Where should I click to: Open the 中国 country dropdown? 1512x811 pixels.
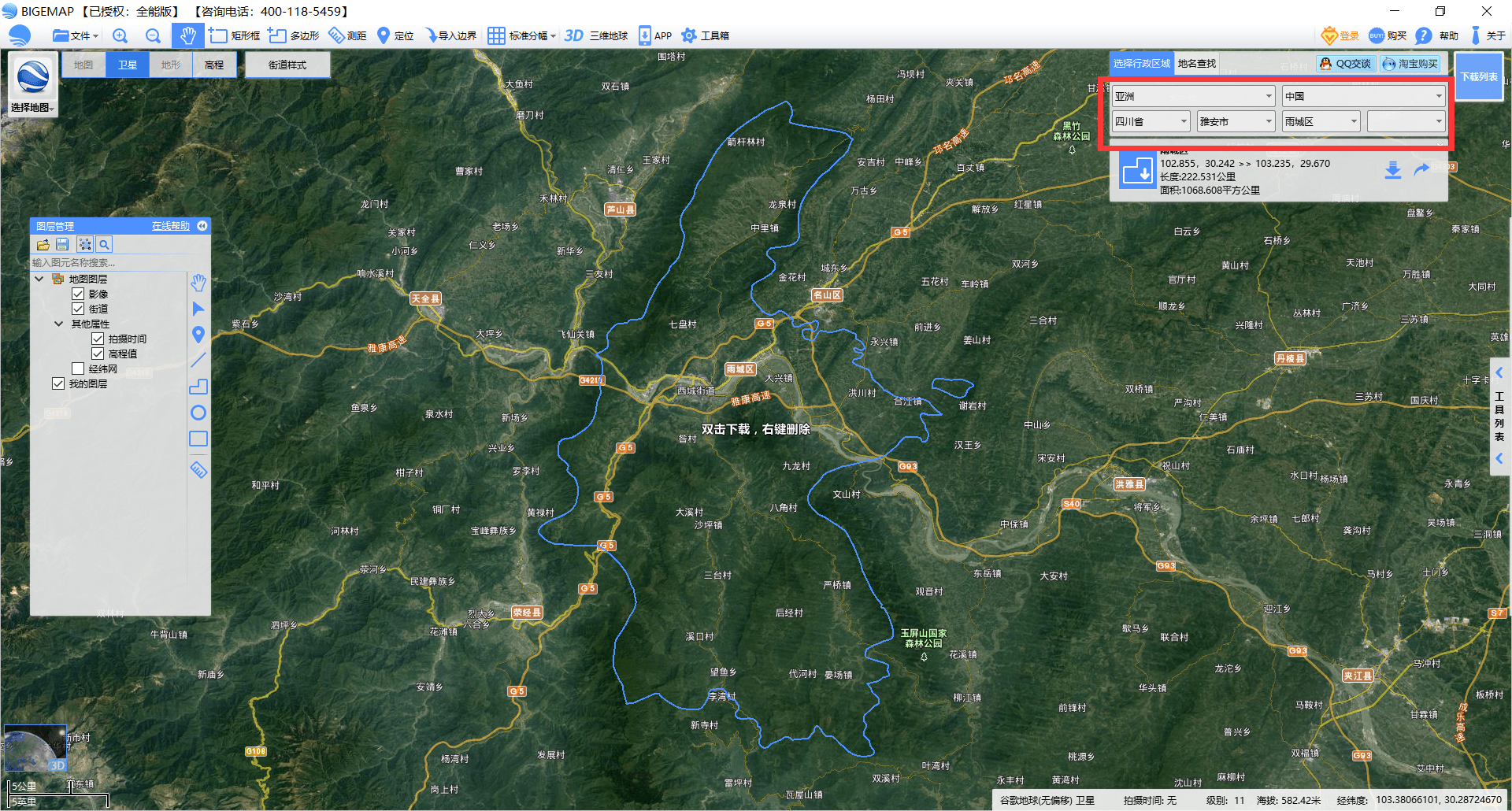point(1363,96)
